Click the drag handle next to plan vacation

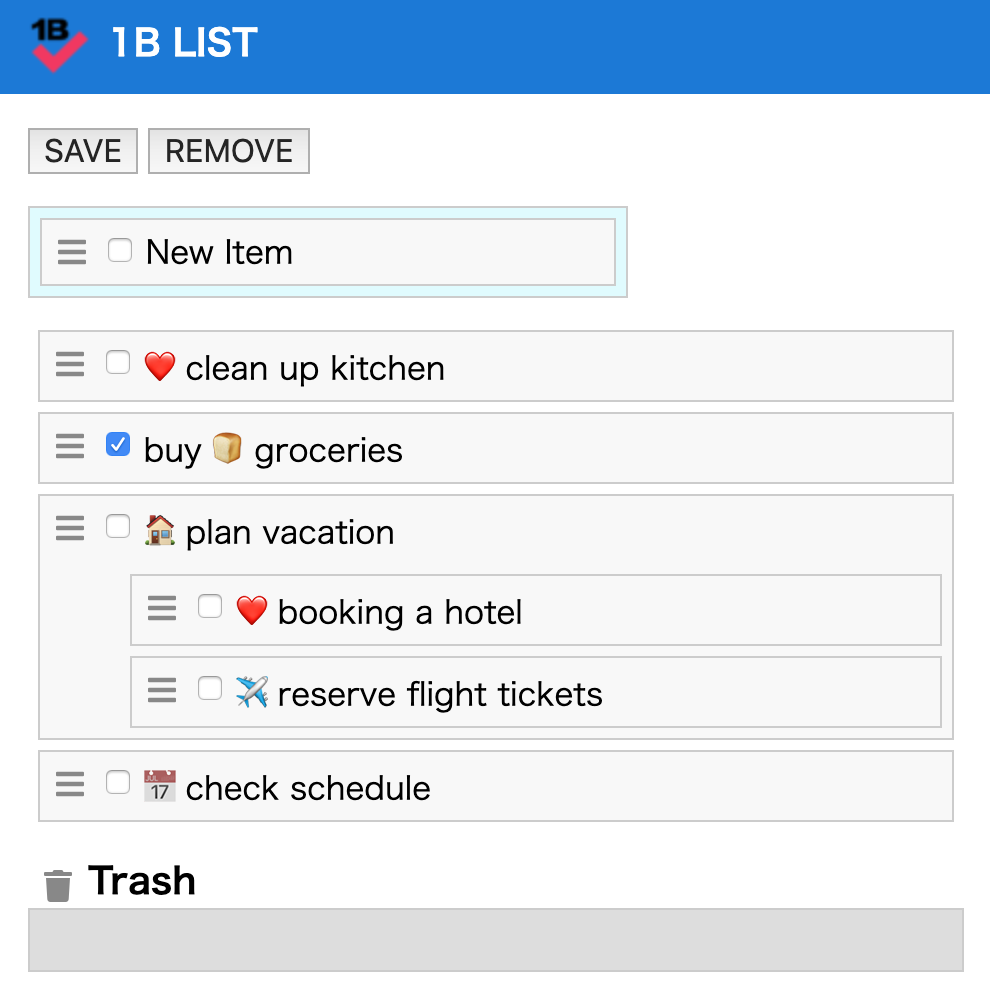[69, 529]
